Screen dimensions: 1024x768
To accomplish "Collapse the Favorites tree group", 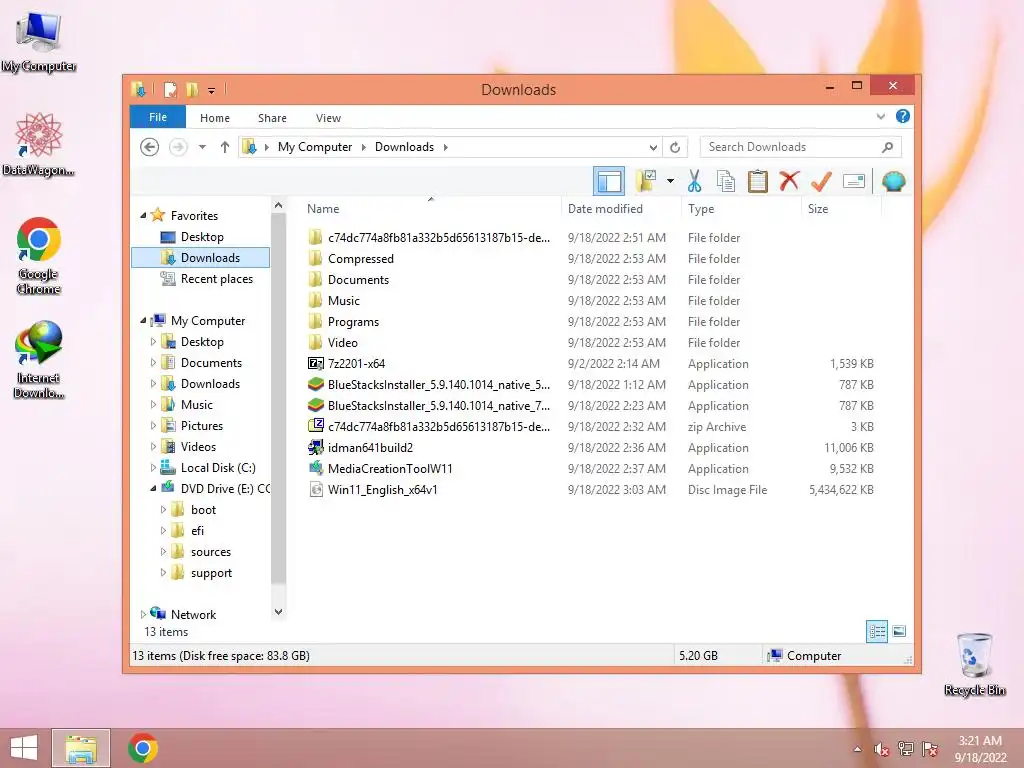I will point(143,216).
